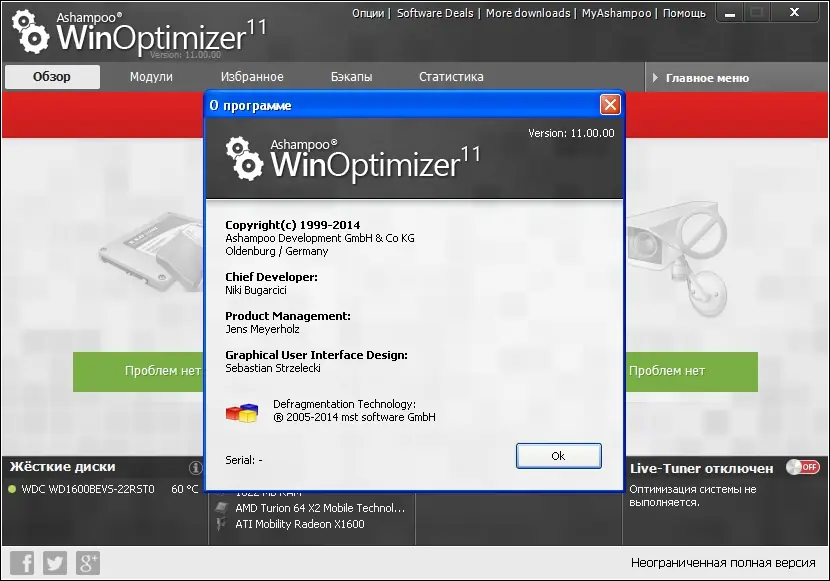Open the Software Deals link
Viewport: 830px width, 581px height.
[x=435, y=13]
